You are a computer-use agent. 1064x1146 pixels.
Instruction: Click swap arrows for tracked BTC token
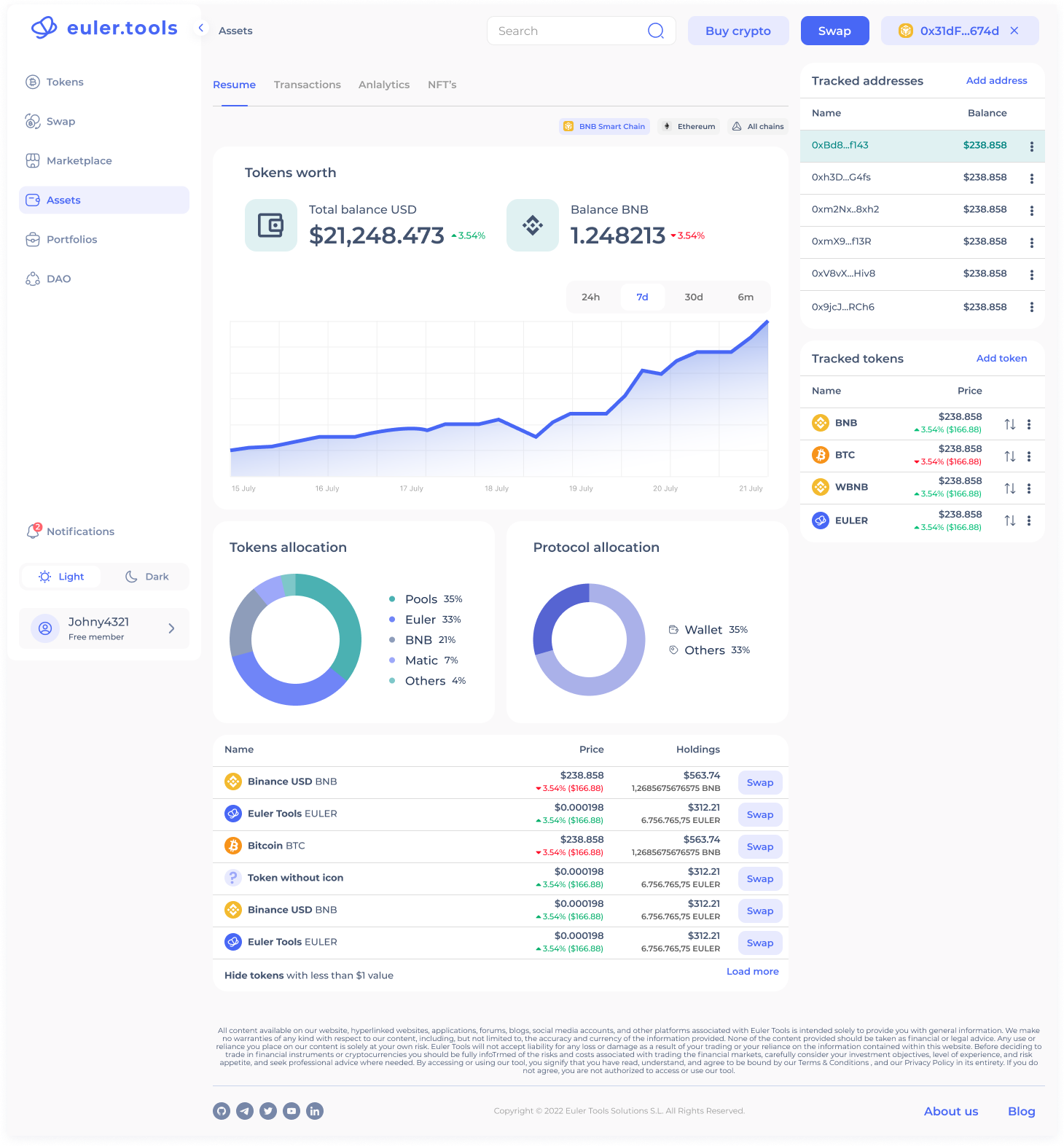pyautogui.click(x=1010, y=456)
